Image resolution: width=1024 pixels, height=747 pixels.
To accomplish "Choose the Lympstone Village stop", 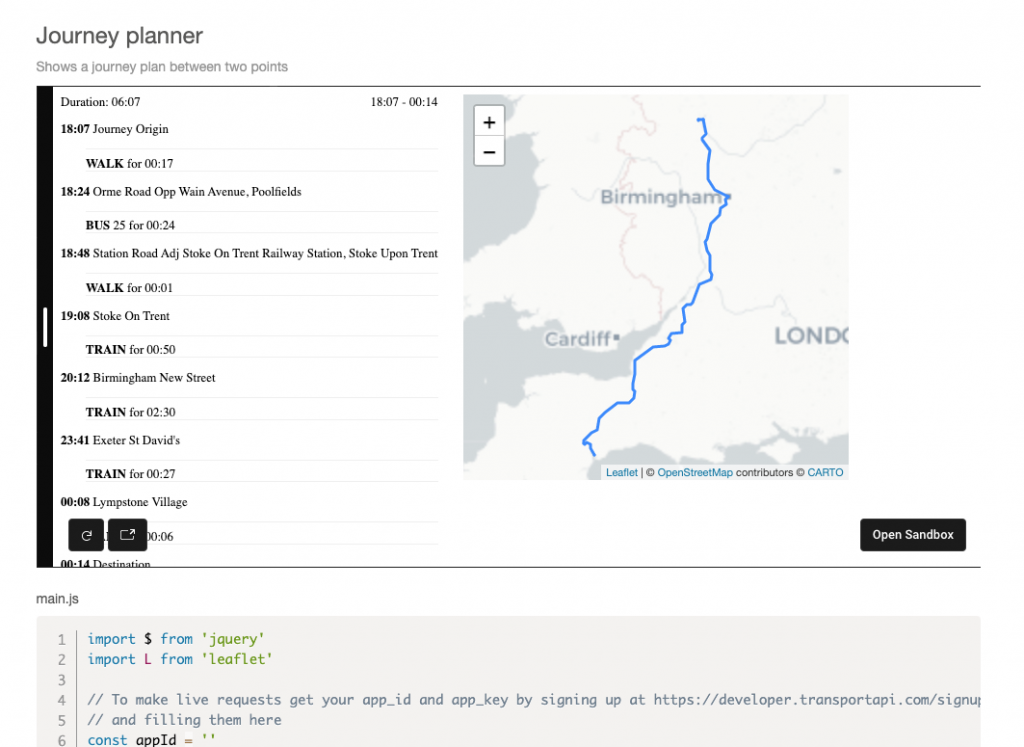I will (124, 502).
